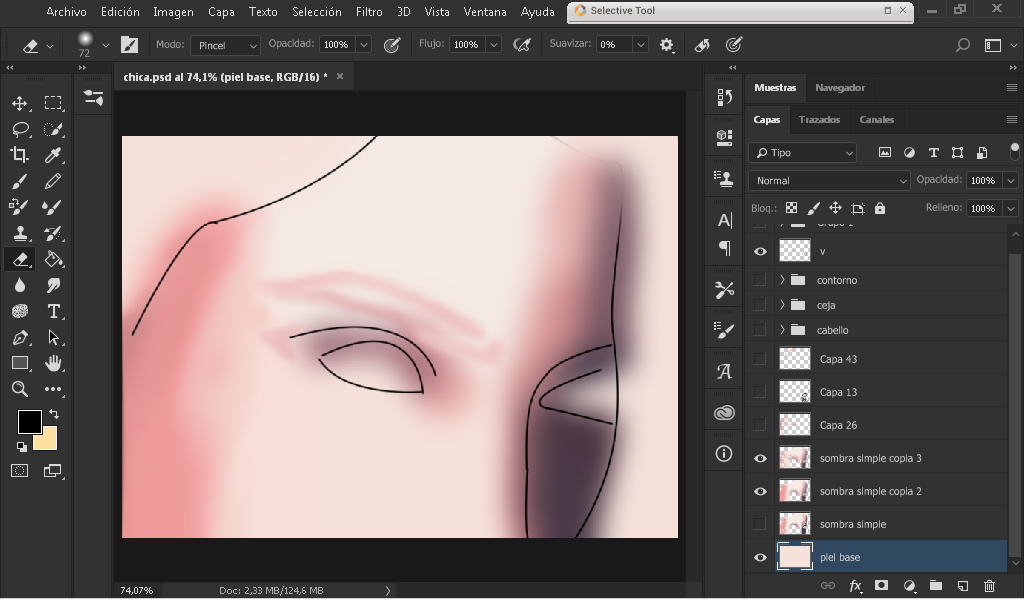1024x600 pixels.
Task: Choose the Type text tool
Action: pos(53,311)
